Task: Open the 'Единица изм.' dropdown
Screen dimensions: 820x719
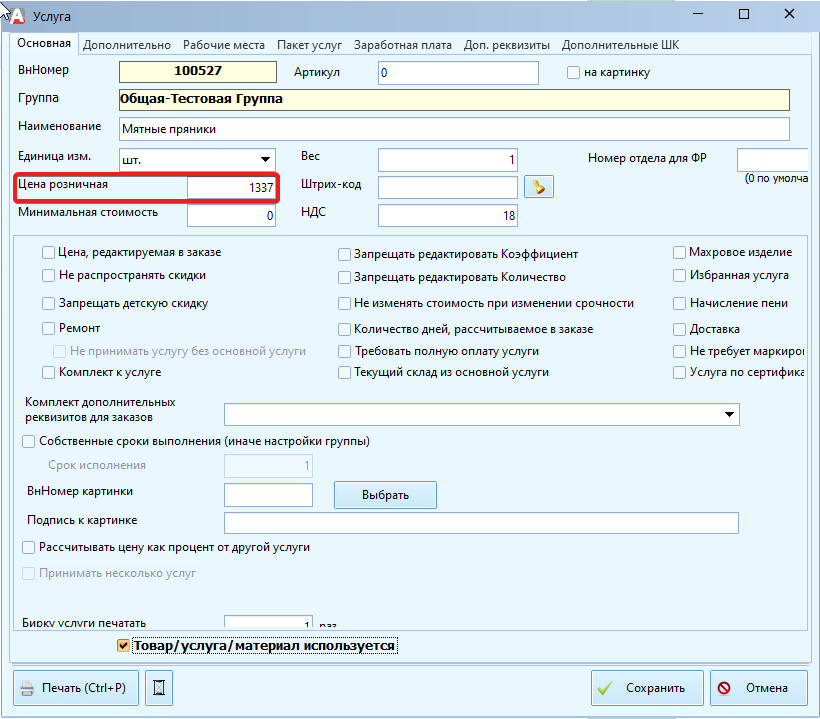Action: (197, 159)
